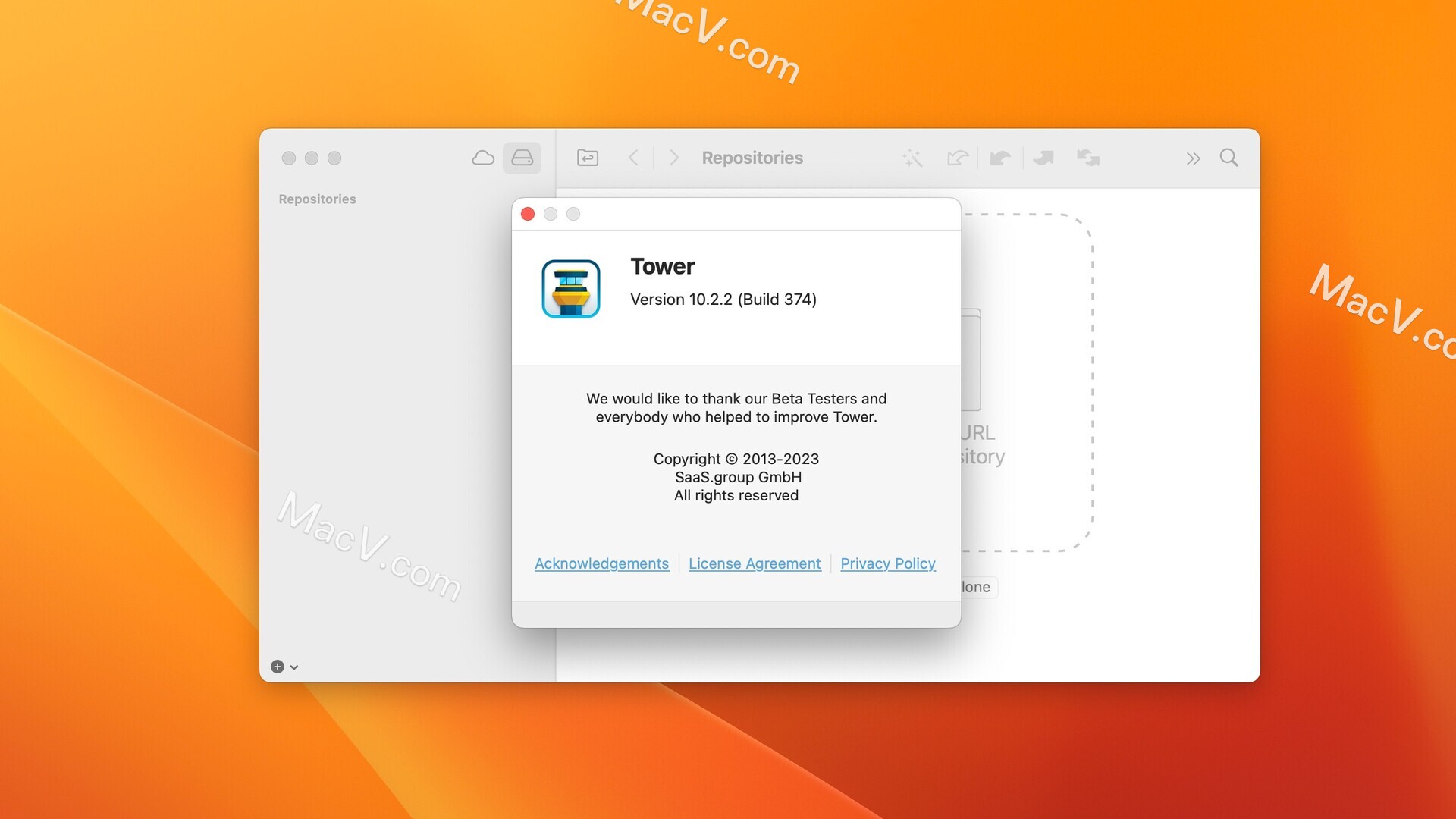Expand the add repository dropdown arrow

(294, 667)
